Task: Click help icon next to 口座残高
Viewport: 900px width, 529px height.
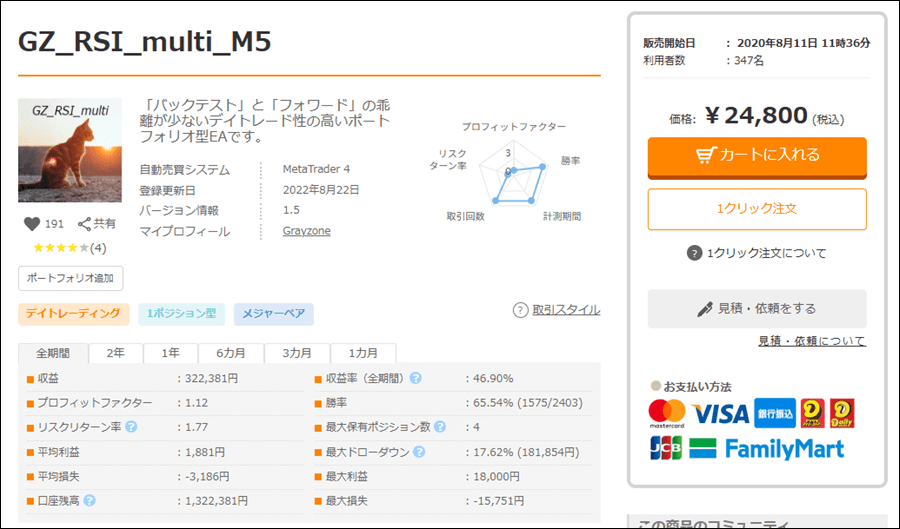Action: pos(90,500)
